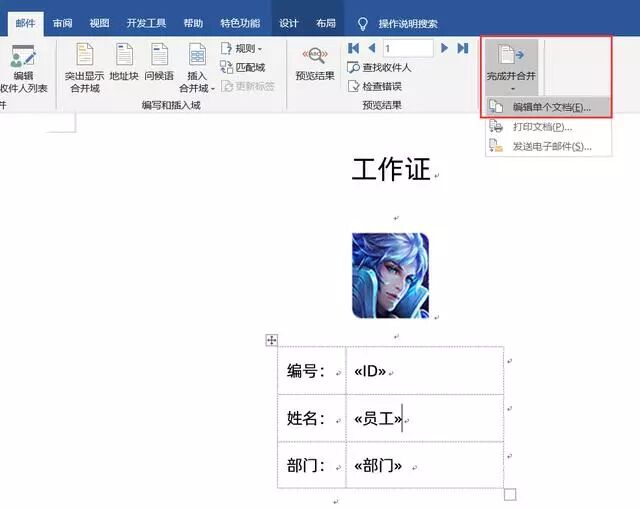Click the 编号 label cell

pyautogui.click(x=311, y=370)
